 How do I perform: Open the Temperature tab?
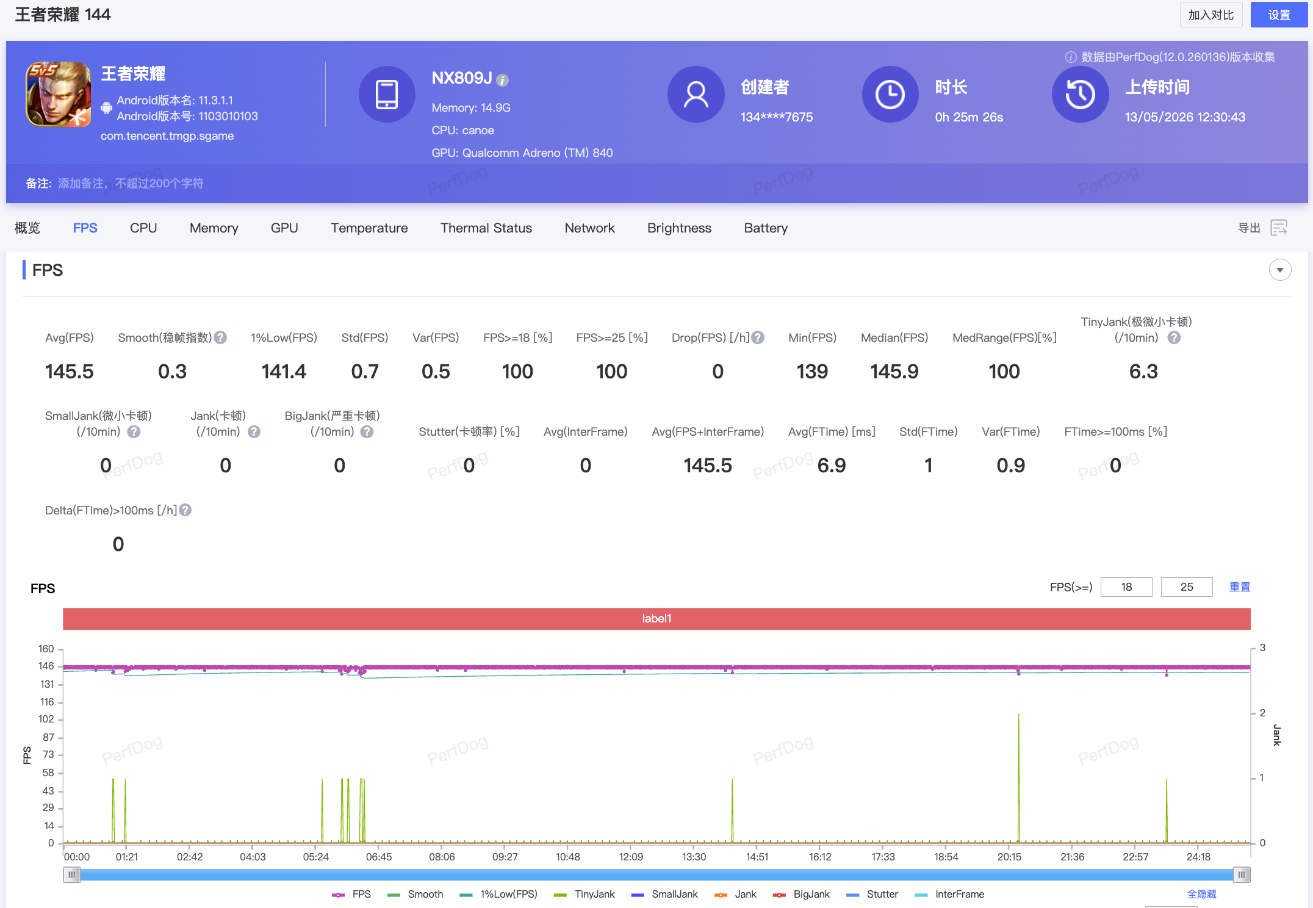[x=369, y=228]
